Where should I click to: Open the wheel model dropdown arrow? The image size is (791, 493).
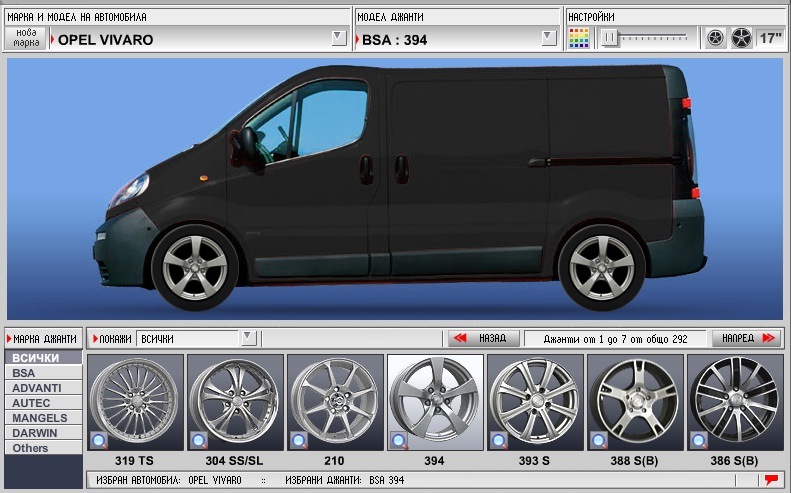pos(549,38)
